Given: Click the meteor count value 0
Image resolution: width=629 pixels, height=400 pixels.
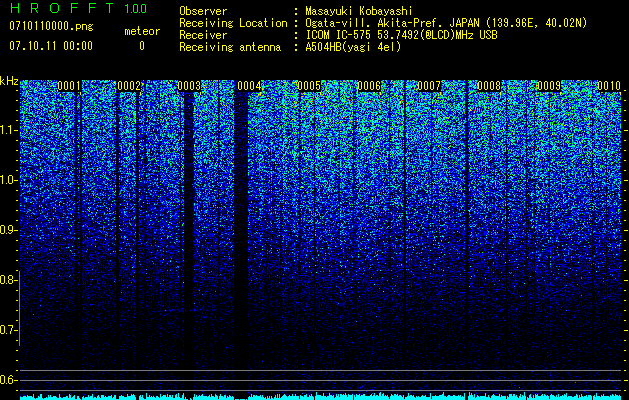Looking at the screenshot, I should pyautogui.click(x=142, y=46).
